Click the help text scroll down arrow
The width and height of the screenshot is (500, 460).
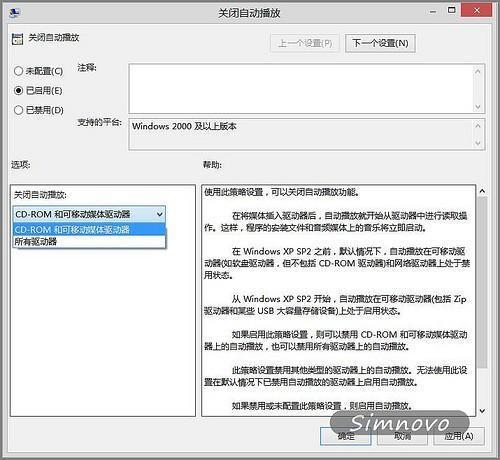[x=482, y=411]
